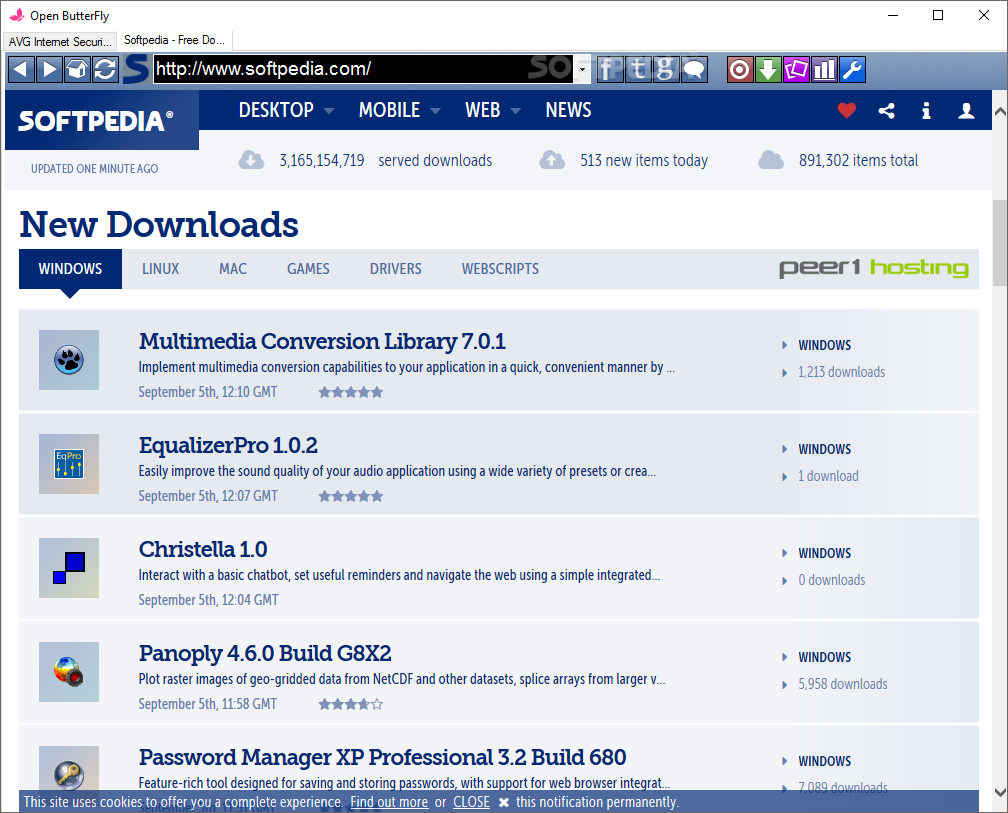Viewport: 1008px width, 813px height.
Task: Click the Find out more cookie link
Action: pyautogui.click(x=389, y=802)
